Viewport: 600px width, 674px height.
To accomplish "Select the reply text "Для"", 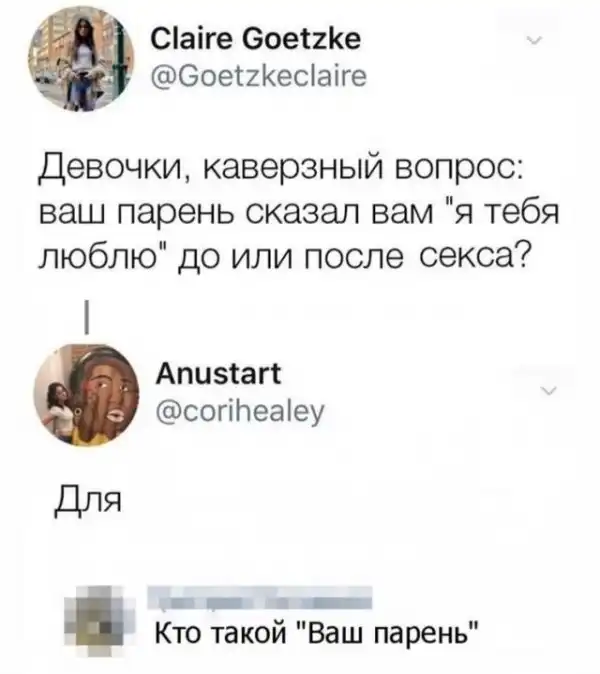I will (x=88, y=502).
